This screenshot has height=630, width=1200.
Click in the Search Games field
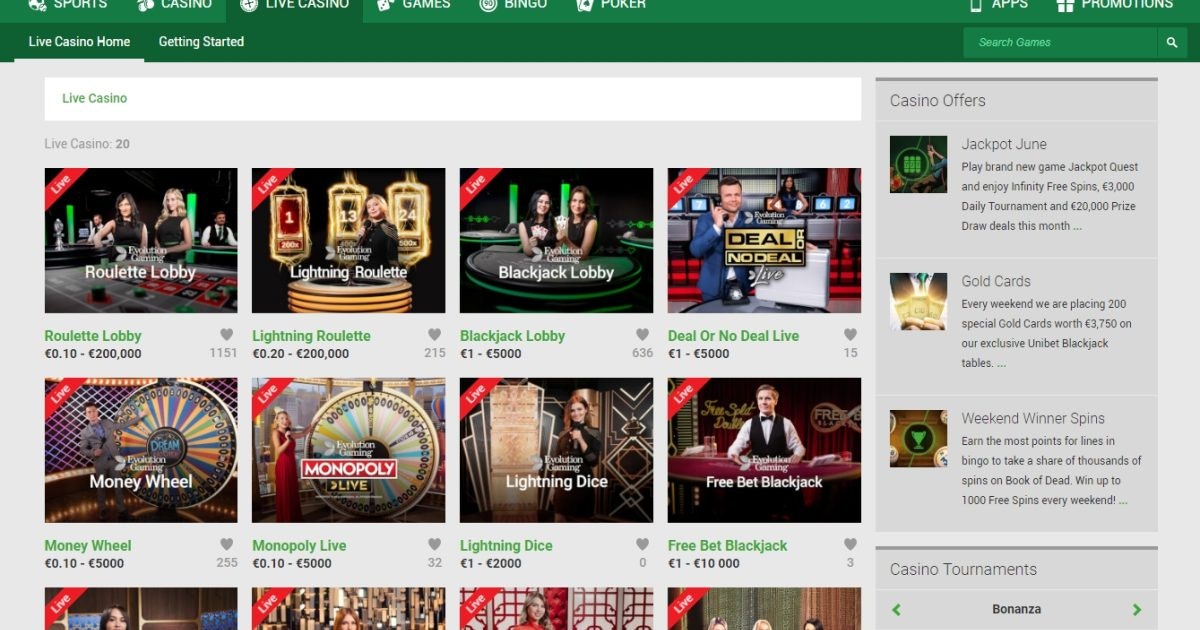pyautogui.click(x=1060, y=42)
